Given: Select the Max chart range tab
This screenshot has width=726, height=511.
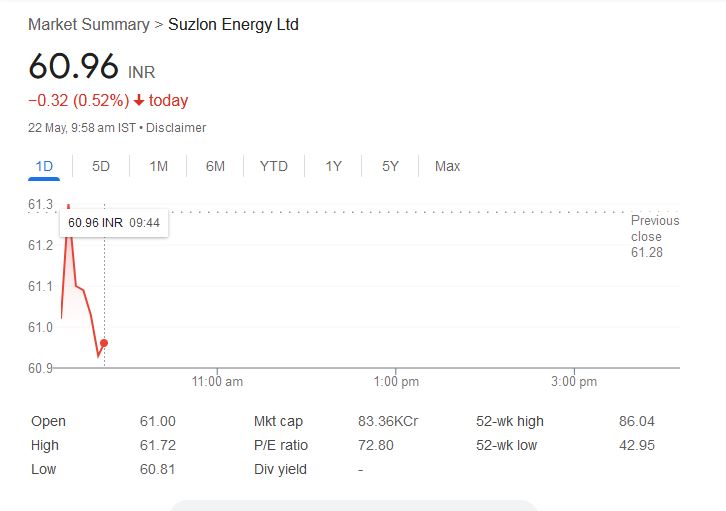Looking at the screenshot, I should [447, 166].
